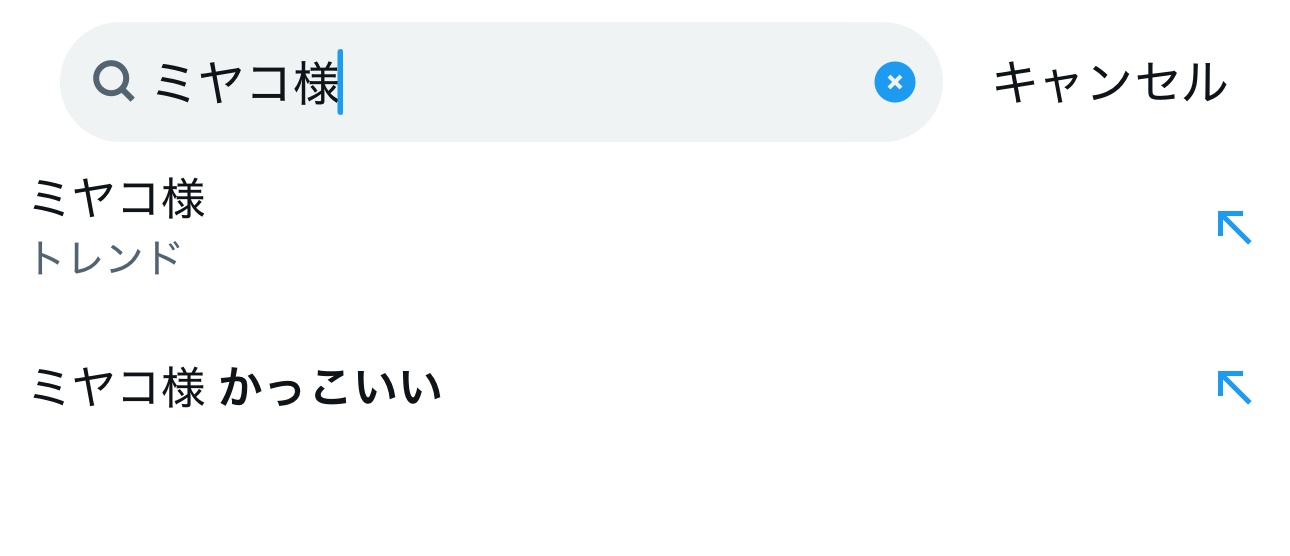Hit the gray search glyph in the search bar
Image resolution: width=1290 pixels, height=556 pixels.
pos(114,81)
